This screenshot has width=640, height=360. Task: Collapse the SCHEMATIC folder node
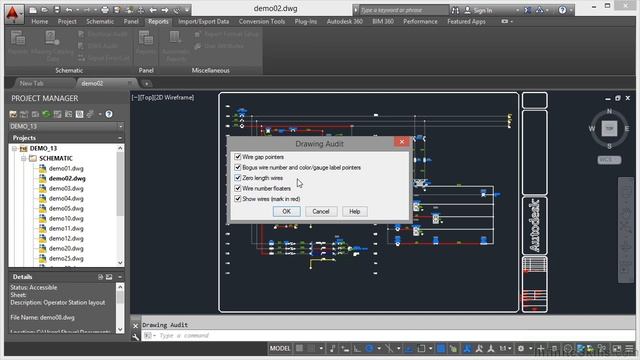pyautogui.click(x=24, y=158)
